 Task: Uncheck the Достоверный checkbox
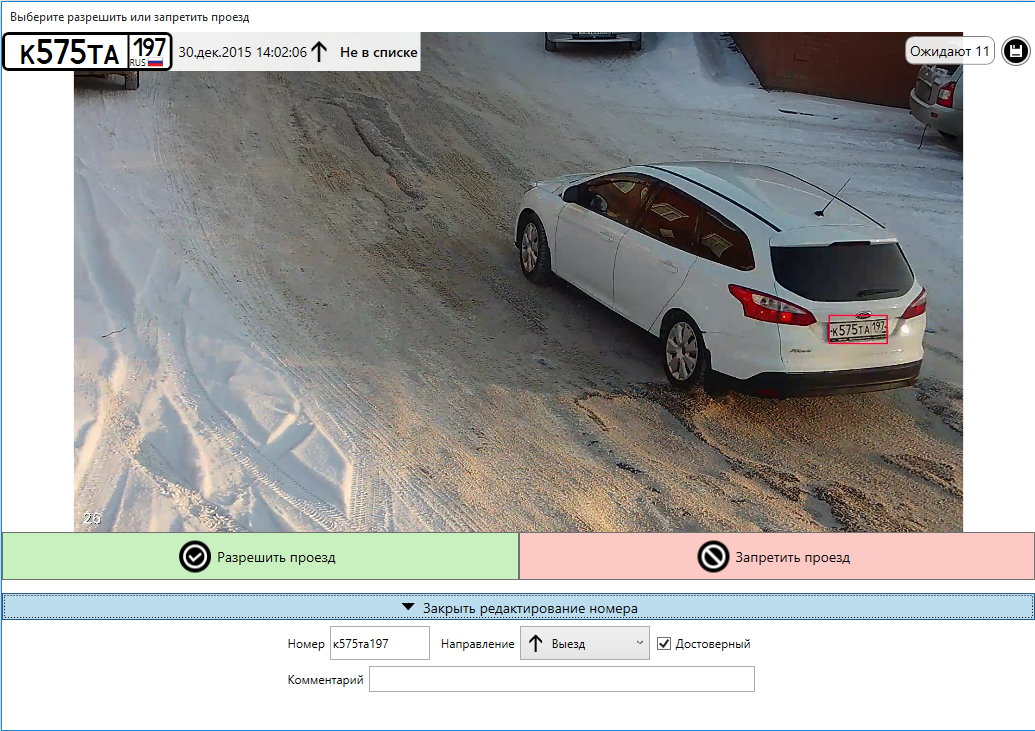pyautogui.click(x=664, y=644)
